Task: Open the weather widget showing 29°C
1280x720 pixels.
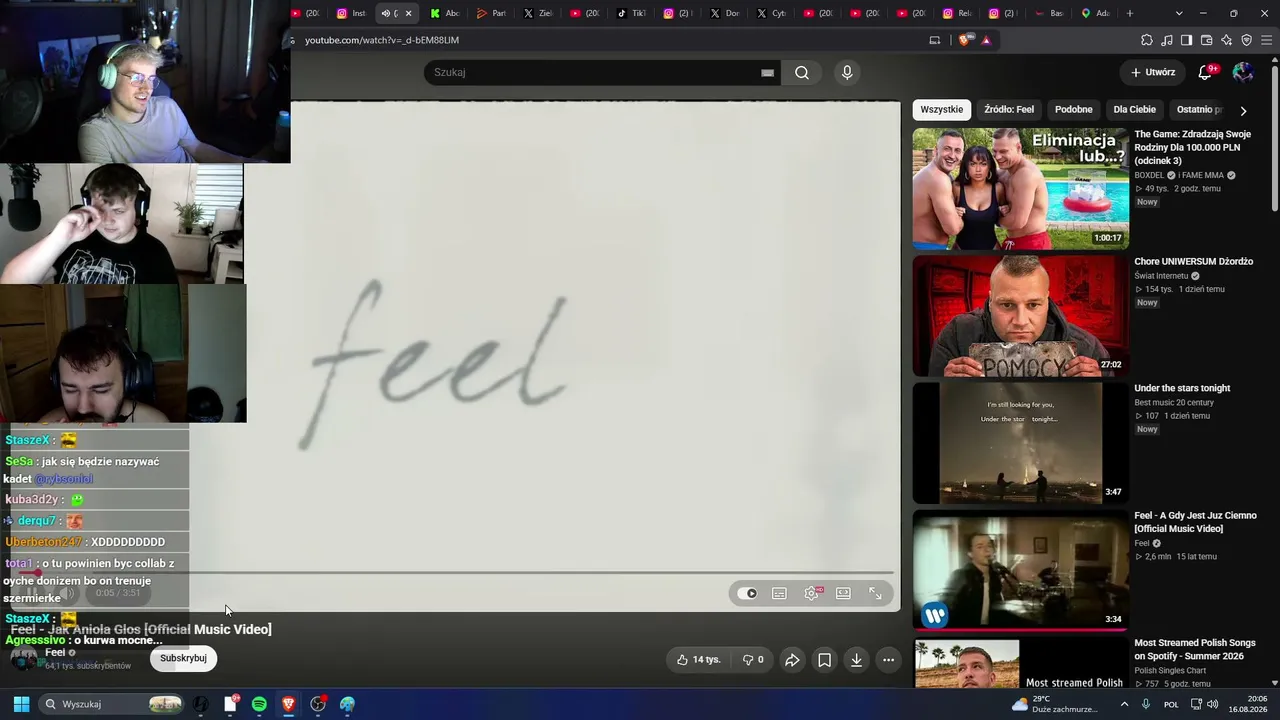Action: pyautogui.click(x=1055, y=704)
